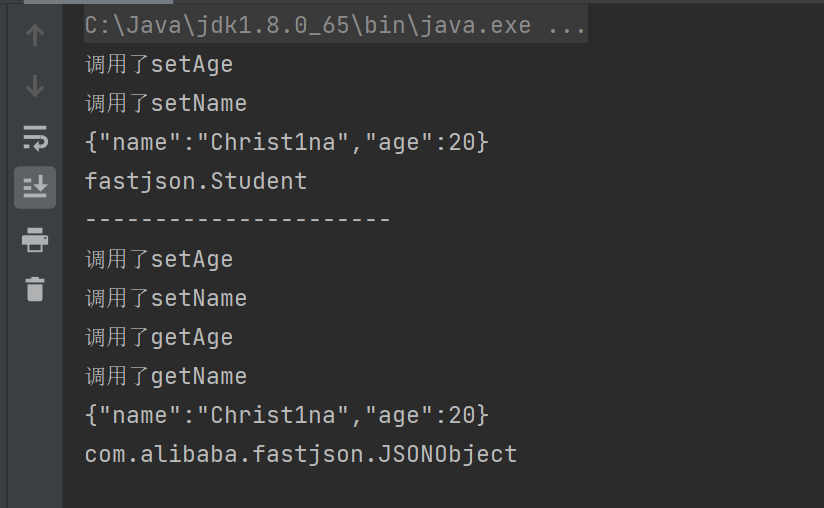Print the console output using printer icon
The width and height of the screenshot is (824, 508).
tap(35, 239)
